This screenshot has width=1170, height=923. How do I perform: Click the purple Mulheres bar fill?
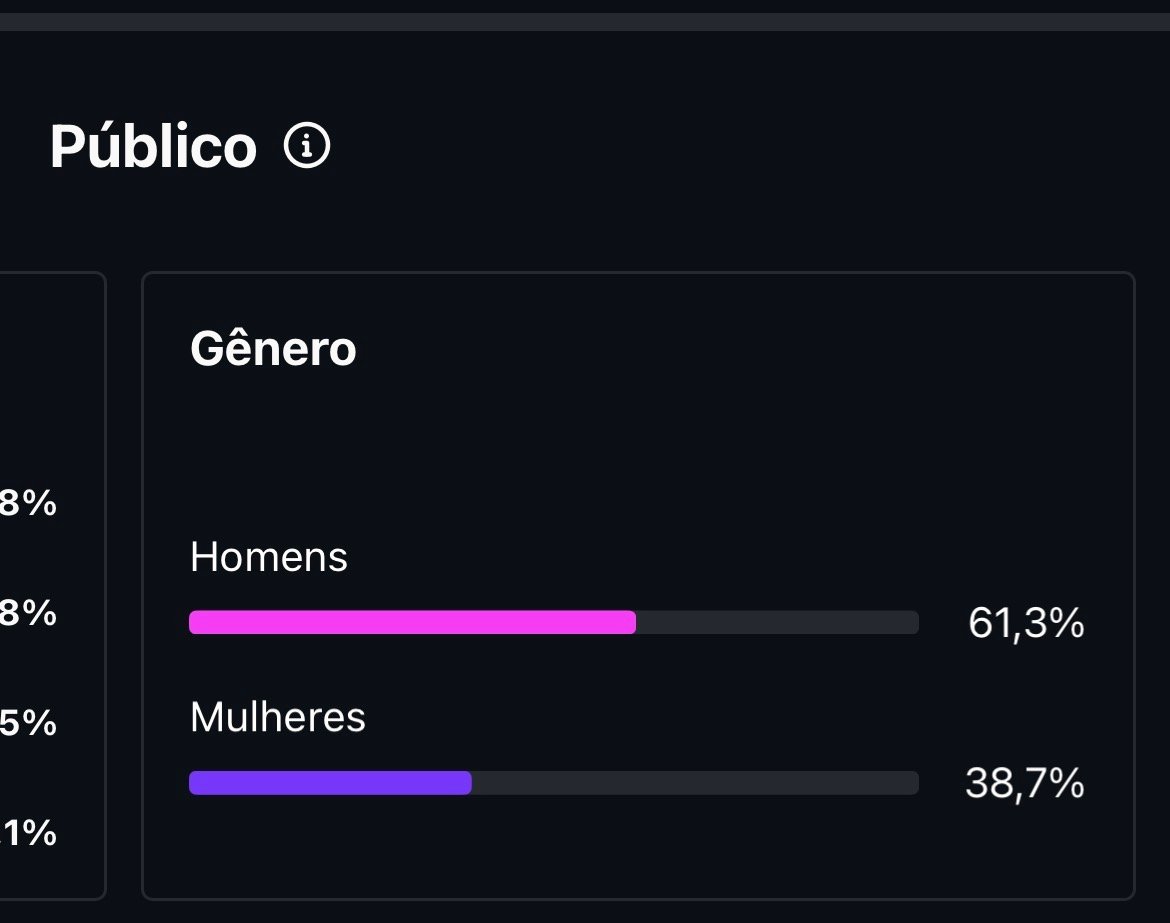click(x=330, y=783)
